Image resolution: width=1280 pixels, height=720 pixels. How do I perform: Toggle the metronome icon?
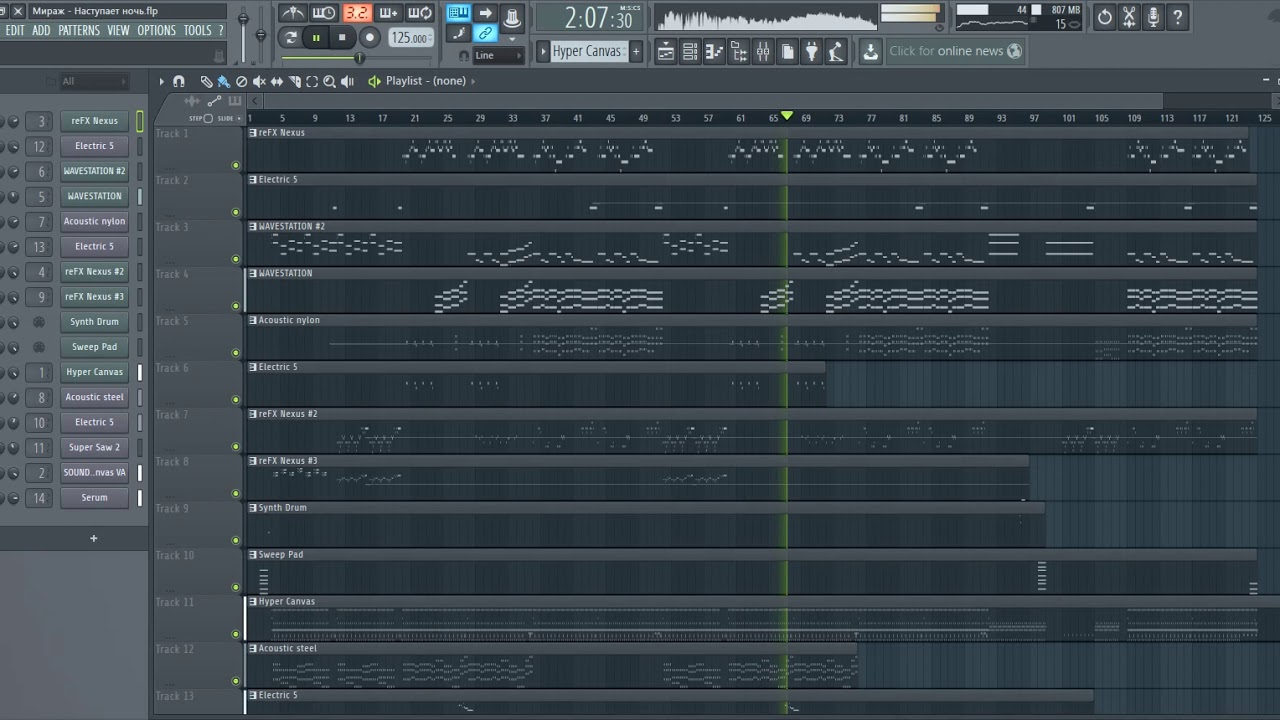(293, 13)
